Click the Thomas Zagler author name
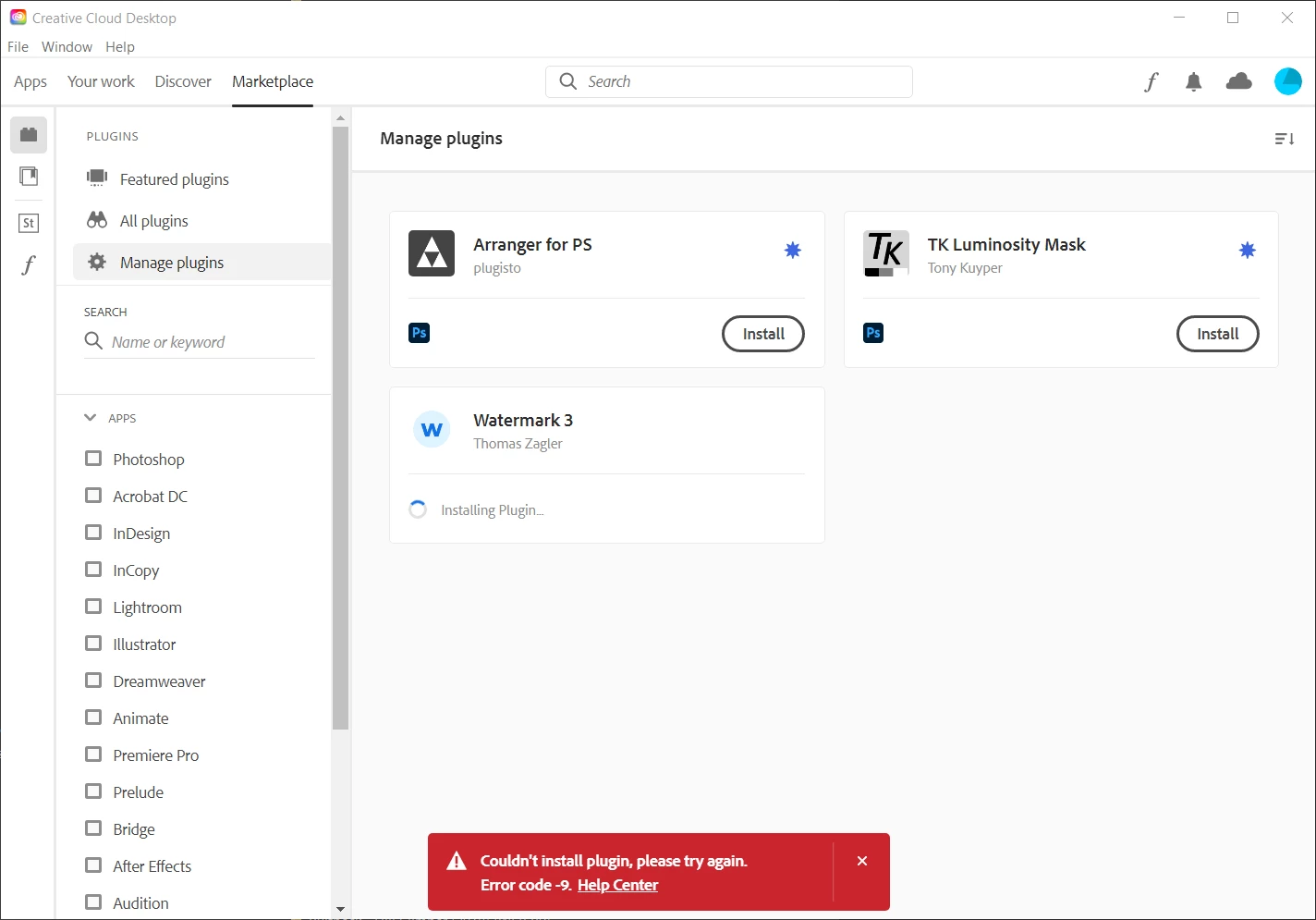This screenshot has width=1316, height=920. coord(518,444)
